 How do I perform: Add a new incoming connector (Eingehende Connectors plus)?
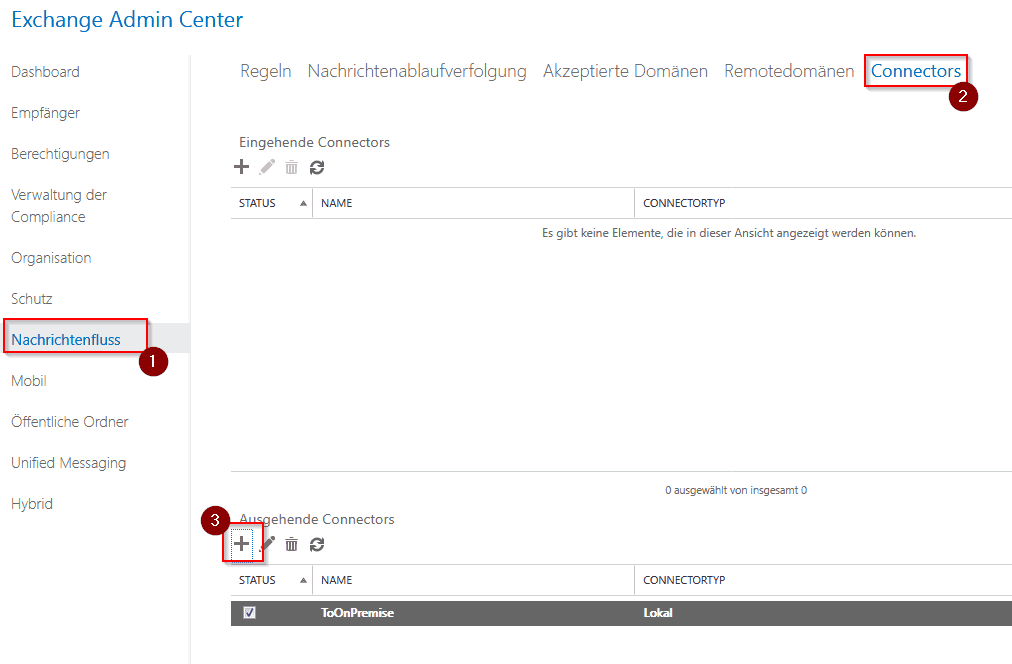click(241, 167)
